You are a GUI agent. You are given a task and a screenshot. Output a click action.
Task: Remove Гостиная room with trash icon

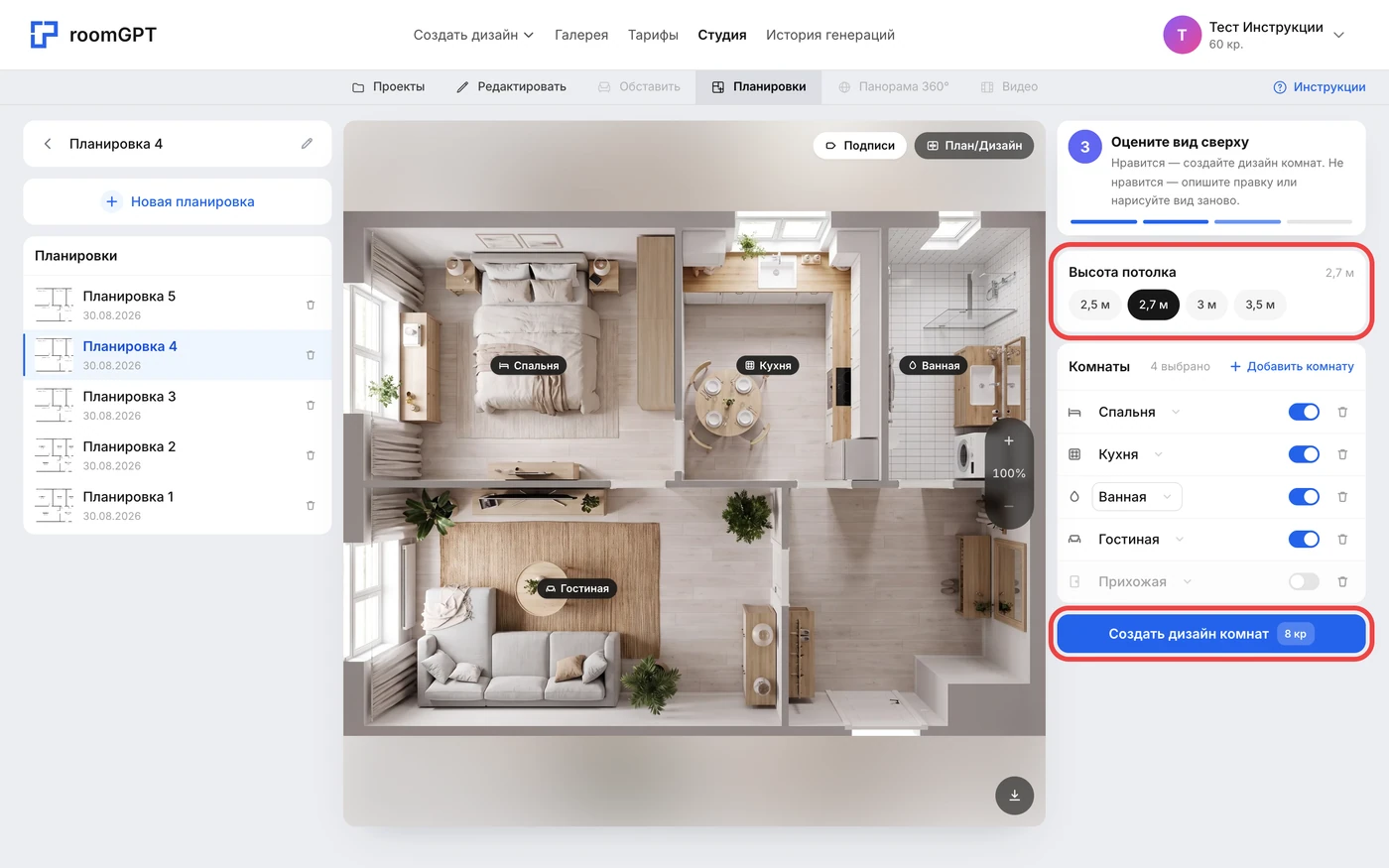click(1342, 540)
